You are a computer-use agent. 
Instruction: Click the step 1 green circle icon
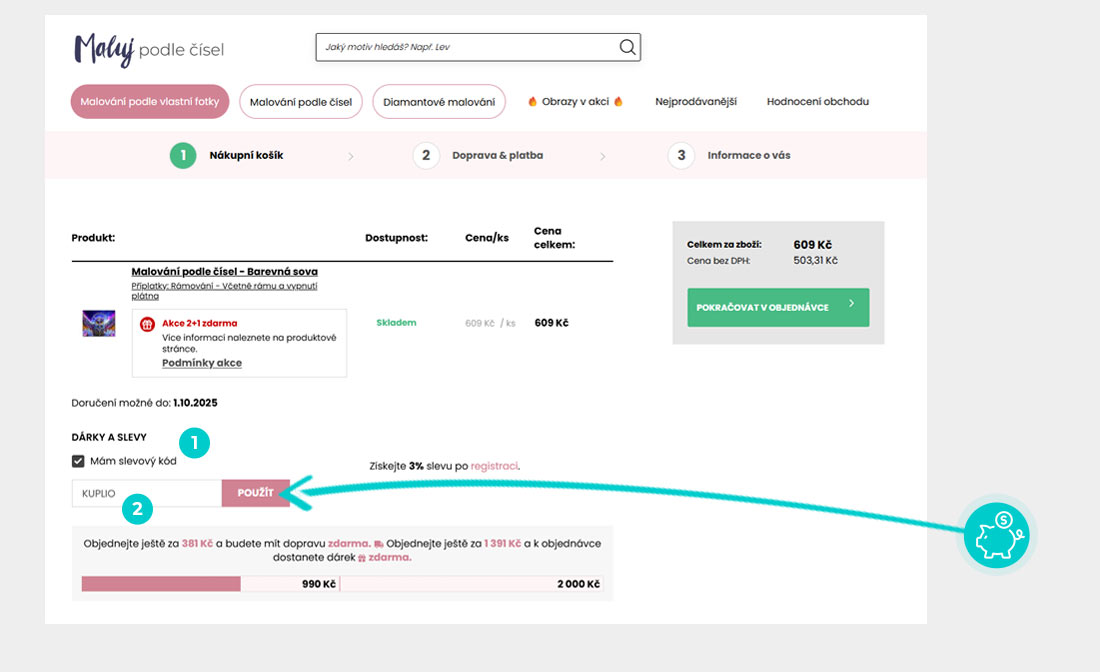coord(183,156)
